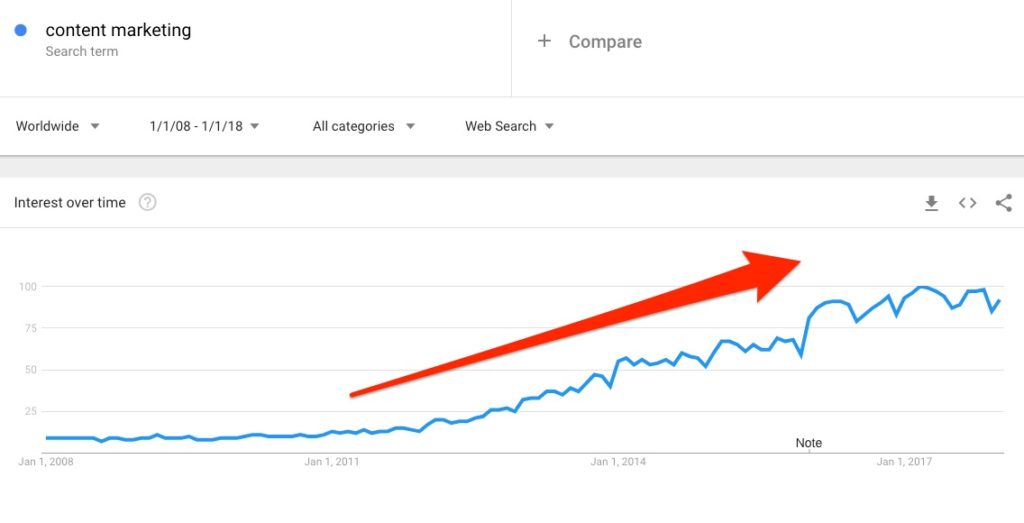Image resolution: width=1024 pixels, height=523 pixels.
Task: Expand the Worldwide region dropdown
Action: (57, 126)
